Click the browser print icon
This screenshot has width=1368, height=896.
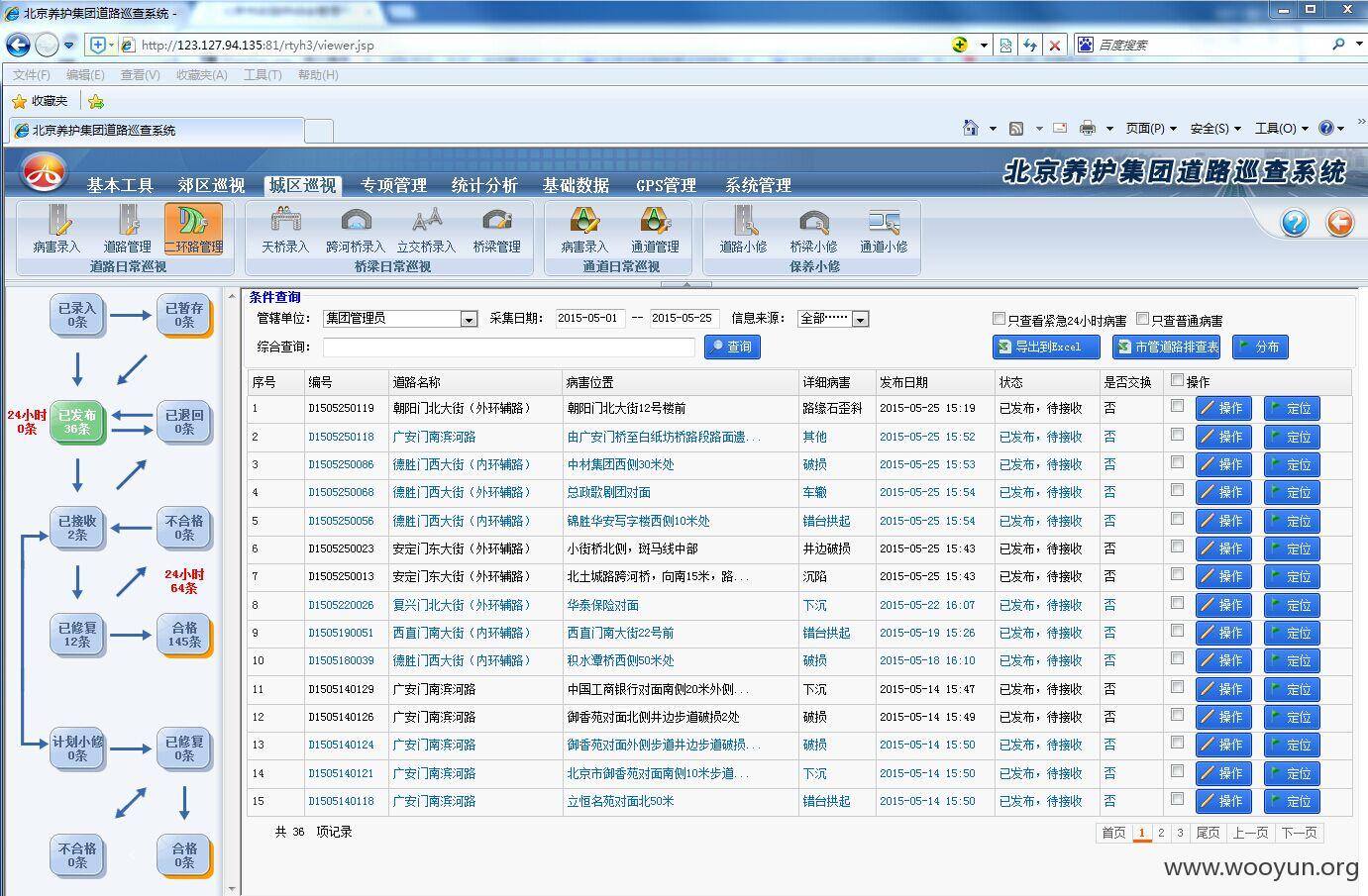1088,128
